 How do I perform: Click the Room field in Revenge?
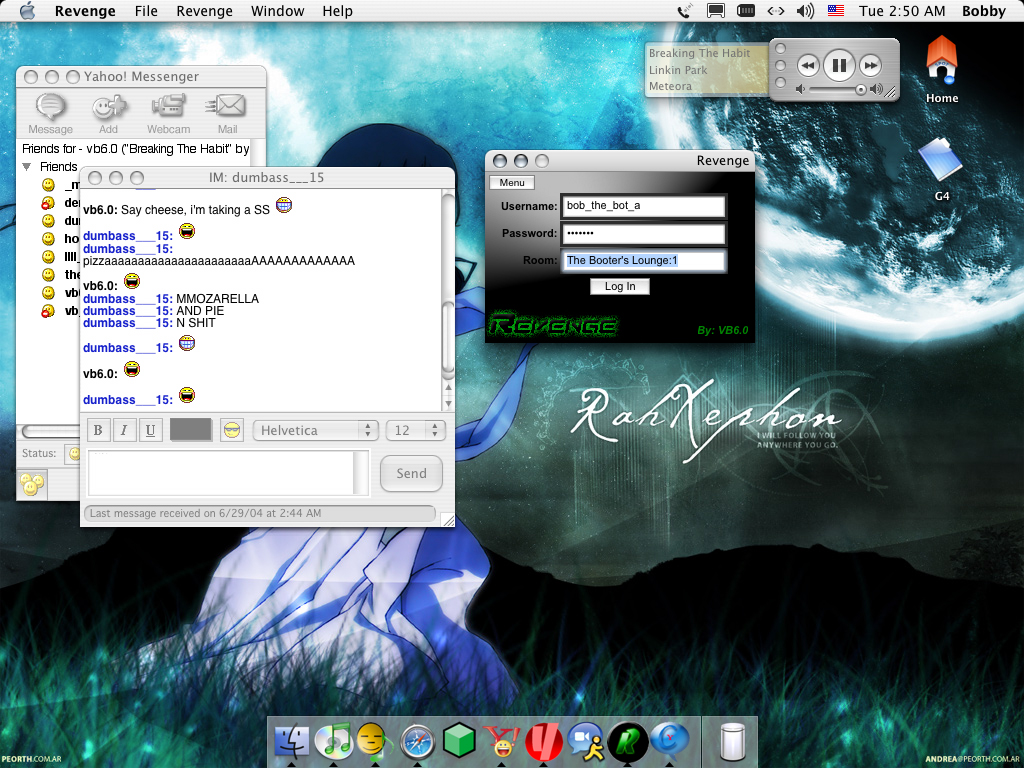(x=643, y=261)
